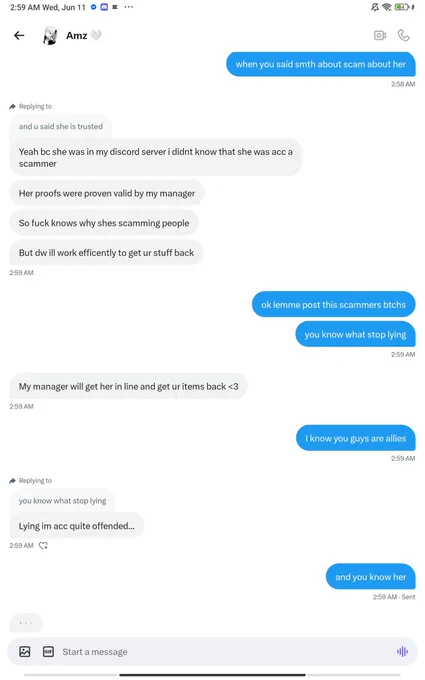Viewport: 425px width, 680px height.
Task: Open Amz profile picture
Action: tap(50, 36)
